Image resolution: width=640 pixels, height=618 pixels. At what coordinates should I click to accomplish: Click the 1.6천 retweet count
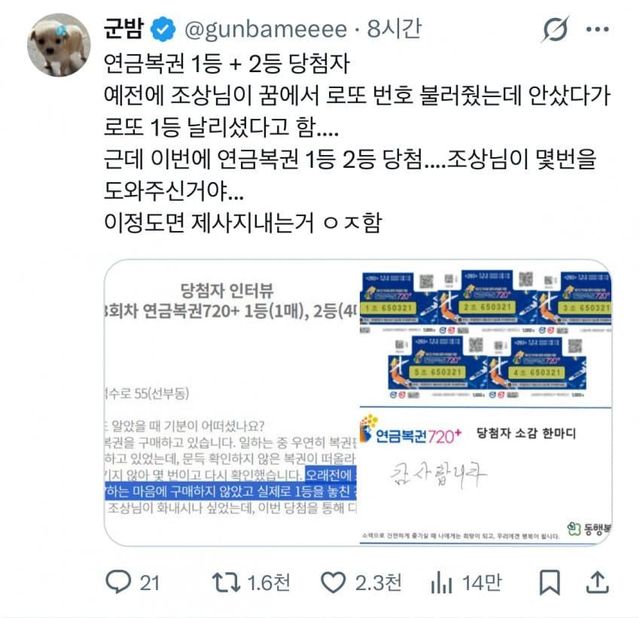(269, 582)
